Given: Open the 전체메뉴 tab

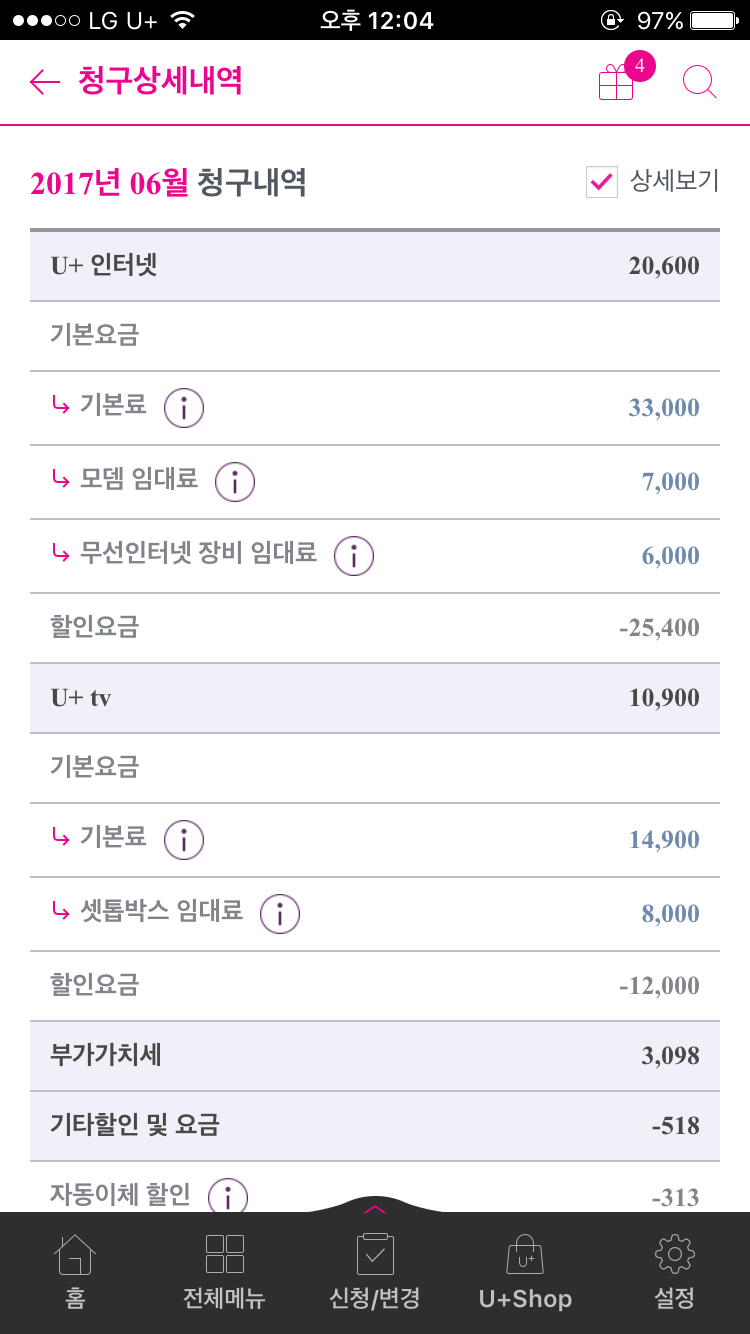Looking at the screenshot, I should pyautogui.click(x=224, y=1271).
